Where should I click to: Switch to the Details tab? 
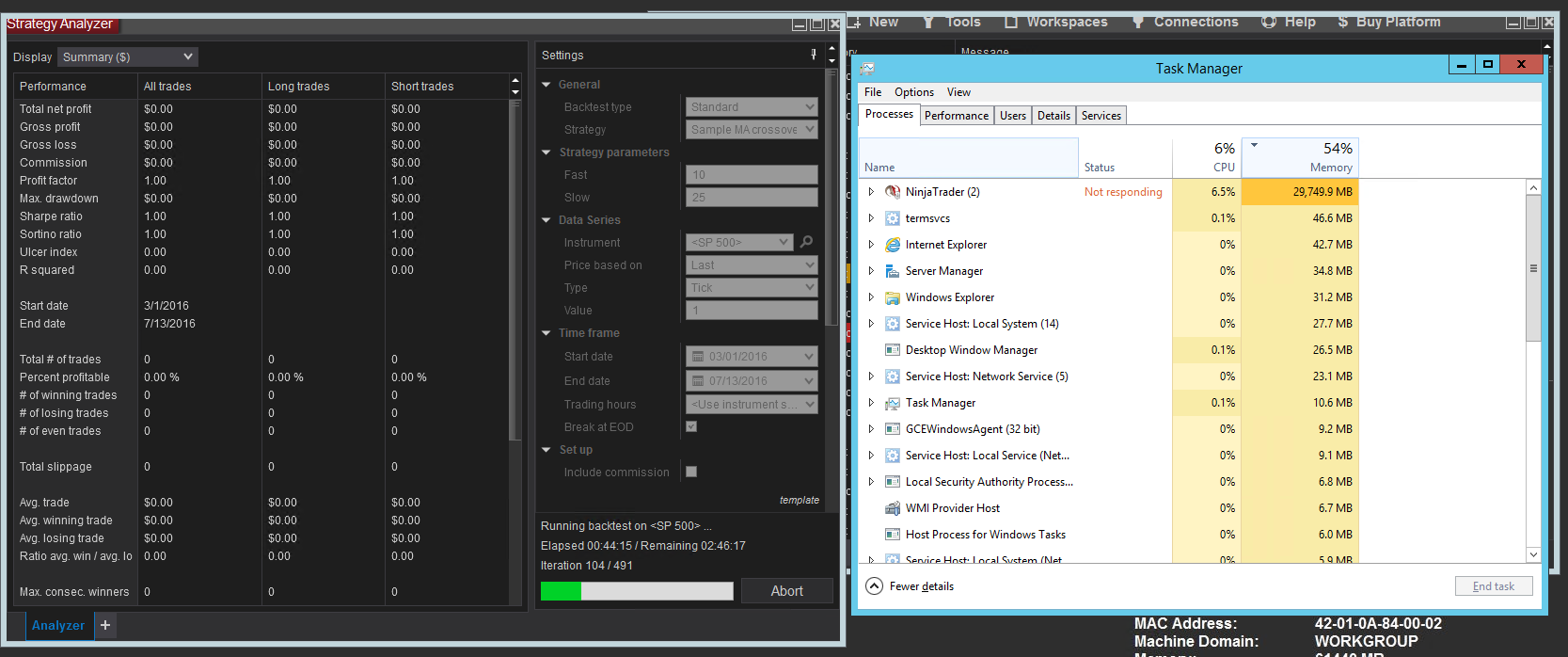click(x=1053, y=116)
